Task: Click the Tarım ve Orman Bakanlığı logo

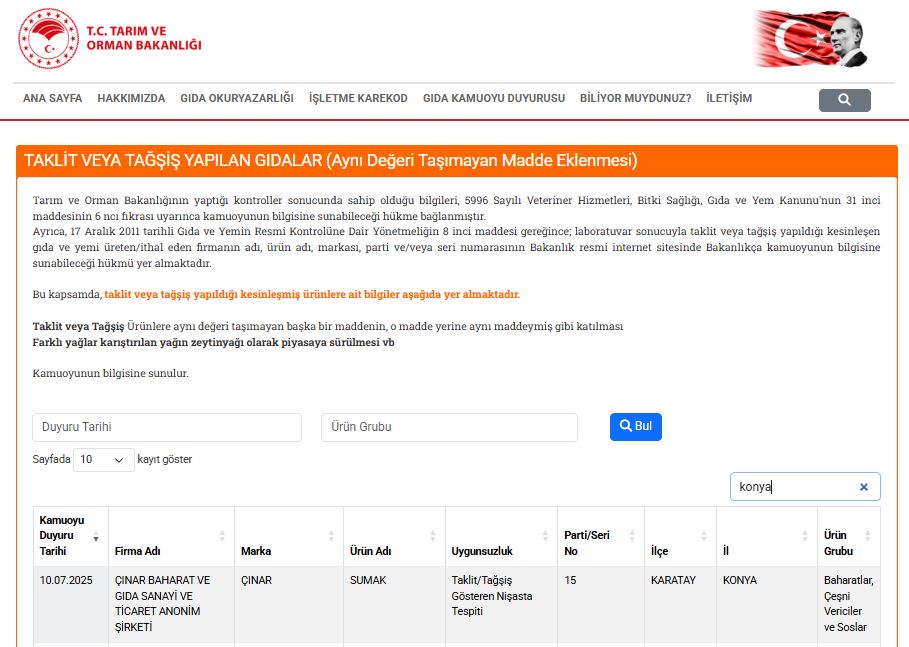Action: (x=110, y=38)
